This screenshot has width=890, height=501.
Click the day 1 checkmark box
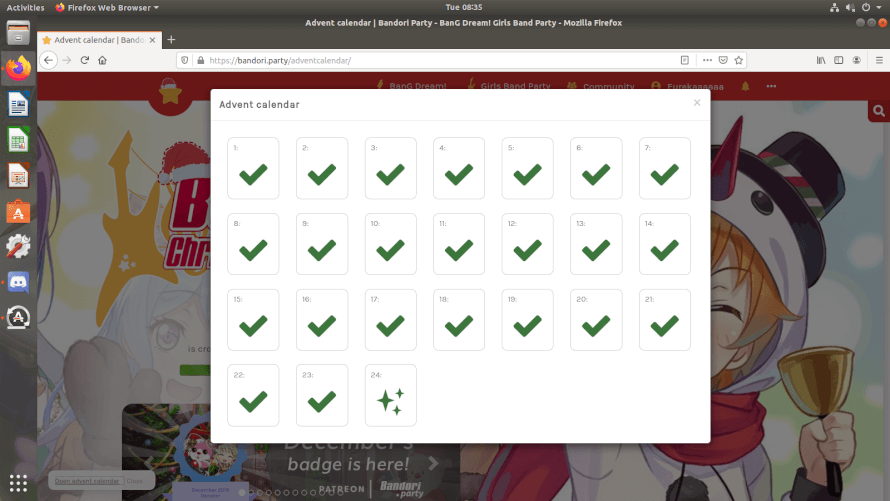[253, 168]
